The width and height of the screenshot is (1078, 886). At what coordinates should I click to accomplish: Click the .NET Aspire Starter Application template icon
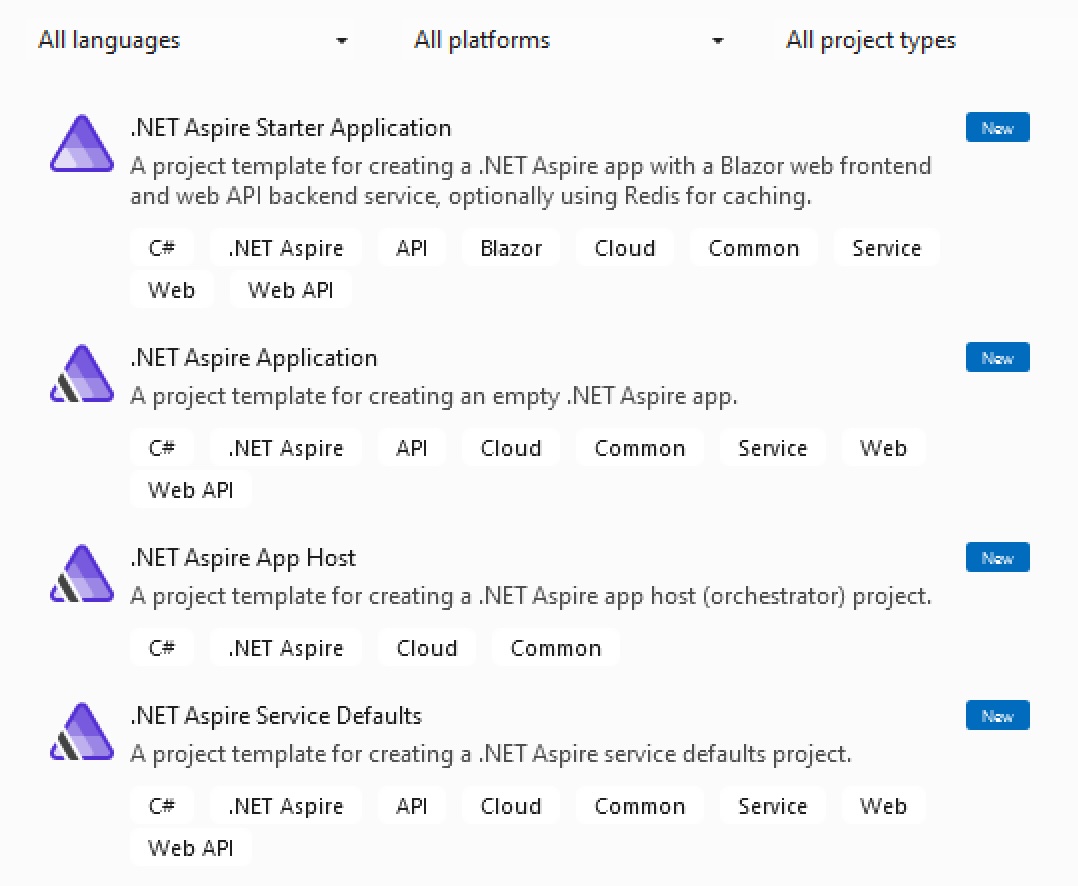click(x=81, y=144)
